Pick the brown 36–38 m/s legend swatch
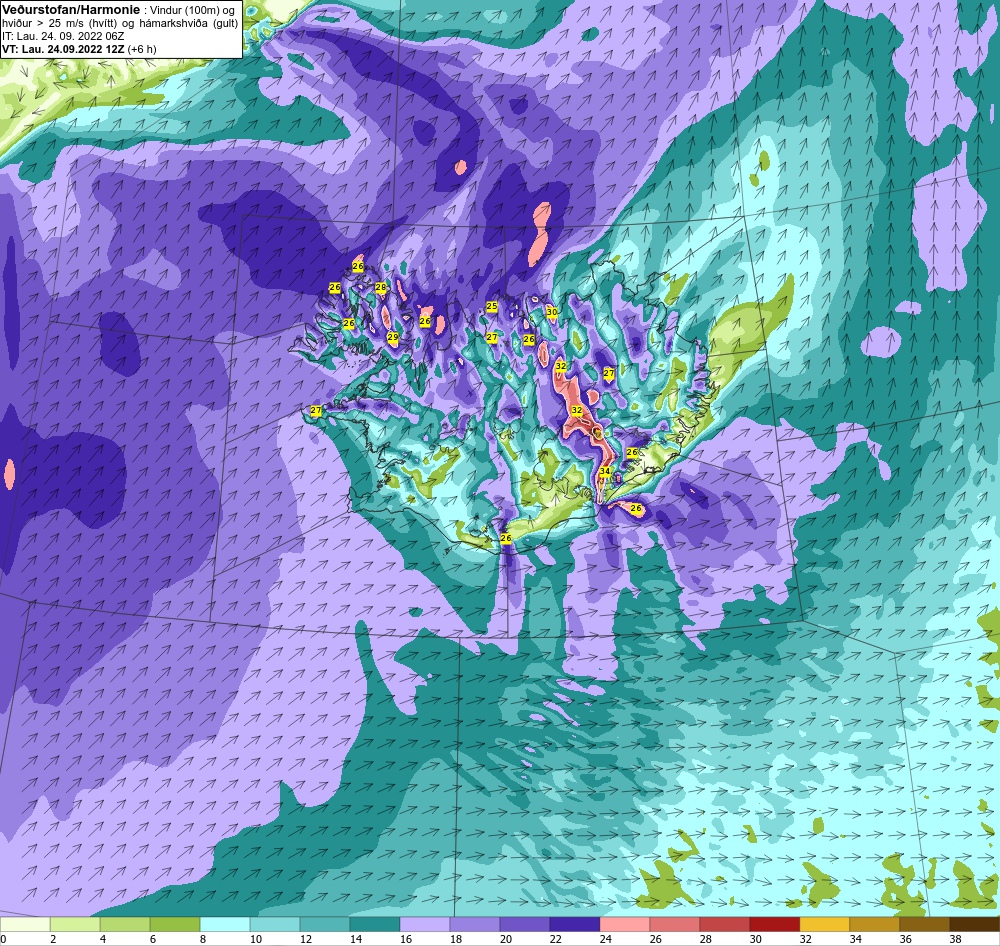The height and width of the screenshot is (946, 1000). click(924, 924)
